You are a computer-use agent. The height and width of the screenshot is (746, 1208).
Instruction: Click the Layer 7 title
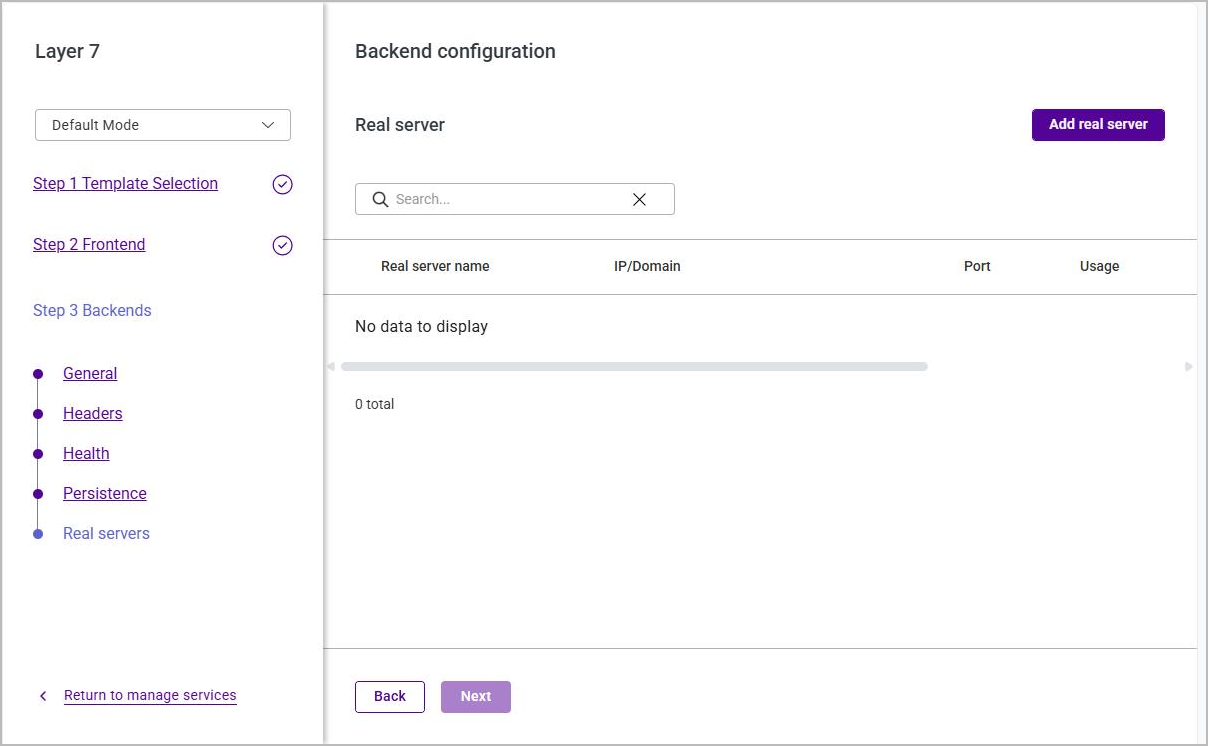(67, 52)
